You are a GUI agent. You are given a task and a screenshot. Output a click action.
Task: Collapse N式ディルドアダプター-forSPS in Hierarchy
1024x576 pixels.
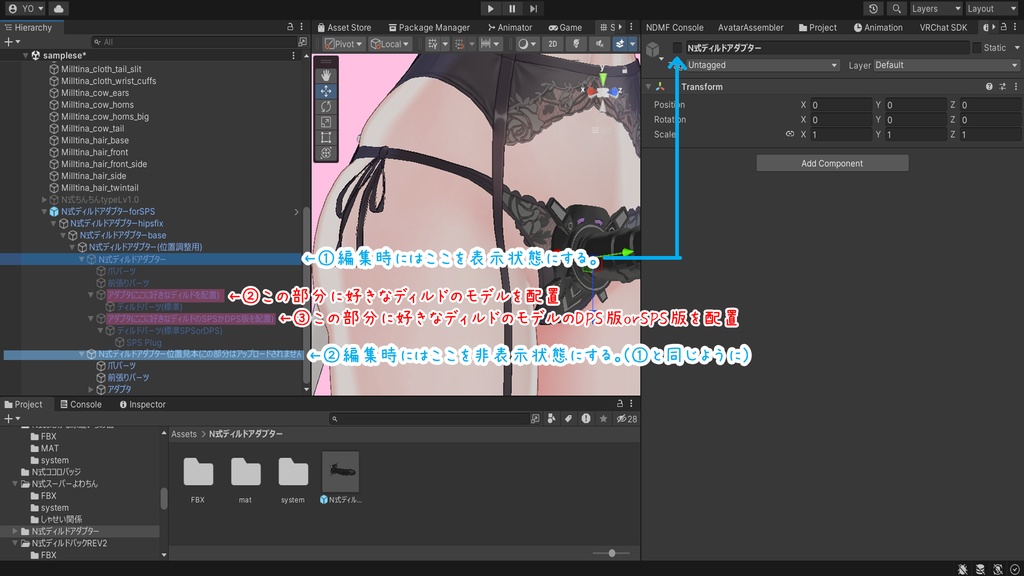coord(44,212)
